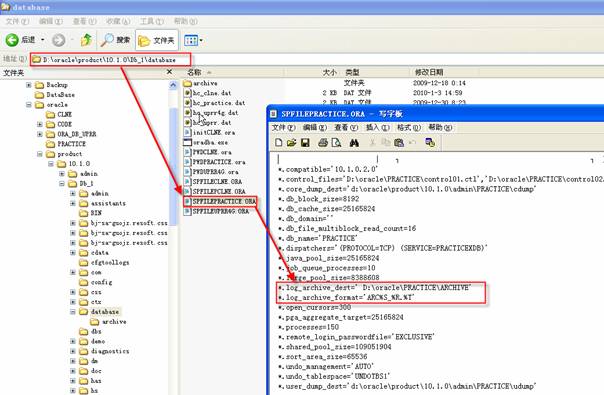604x395 pixels.
Task: Close the Folders tree pane
Action: click(169, 72)
